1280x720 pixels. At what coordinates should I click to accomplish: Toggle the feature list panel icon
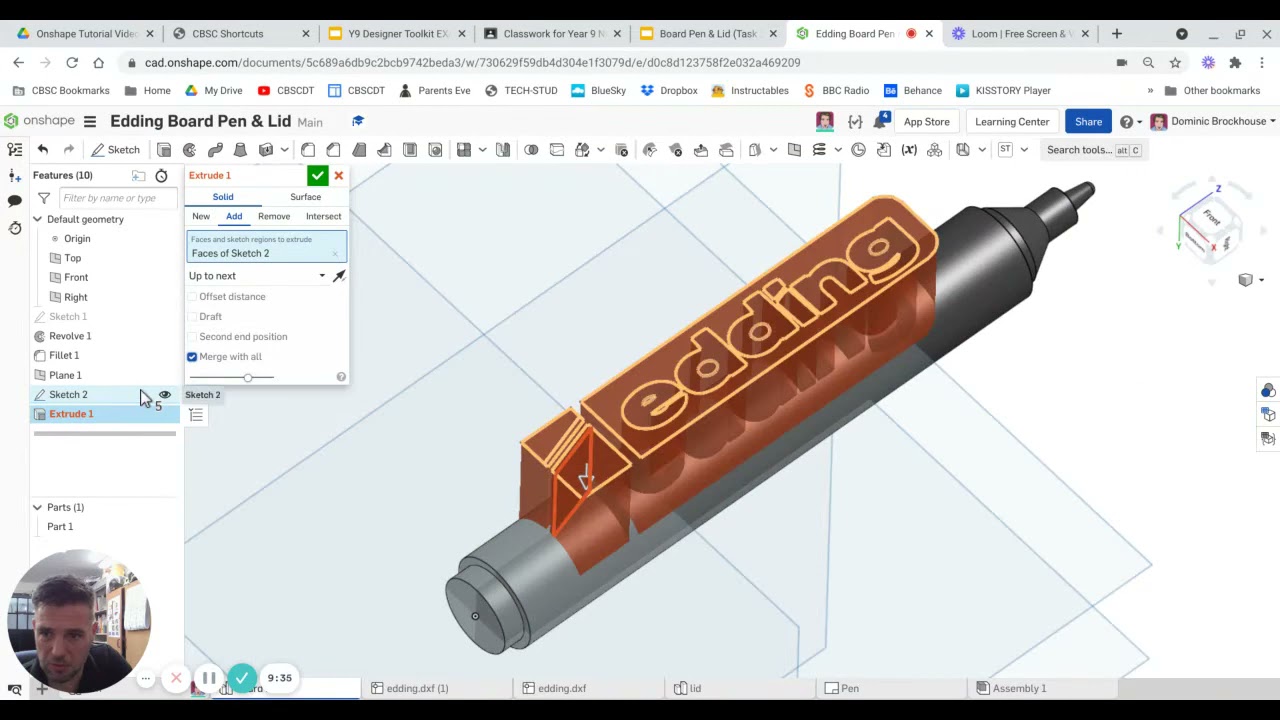tap(15, 150)
